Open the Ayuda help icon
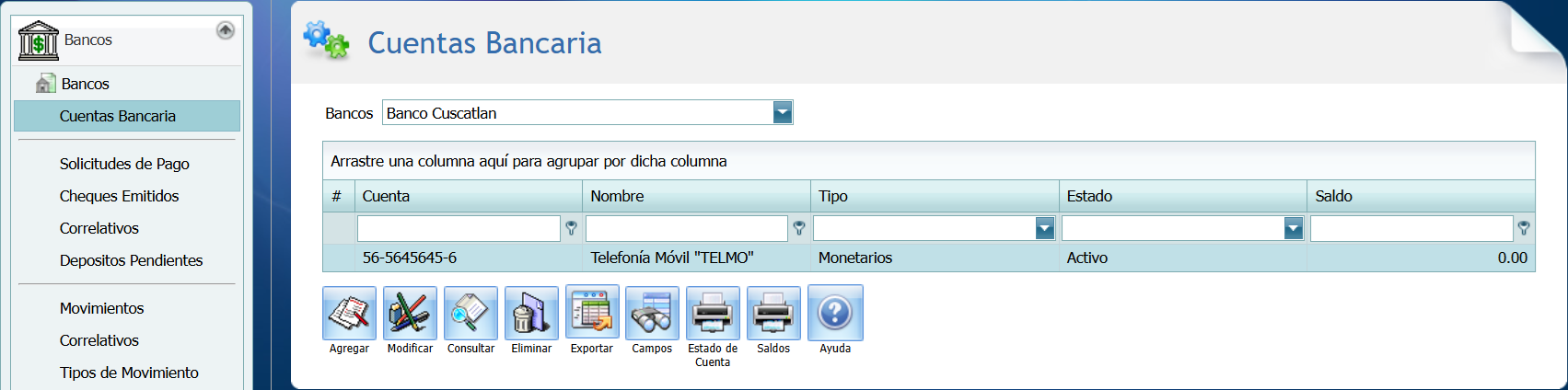Image resolution: width=1568 pixels, height=390 pixels. [835, 313]
